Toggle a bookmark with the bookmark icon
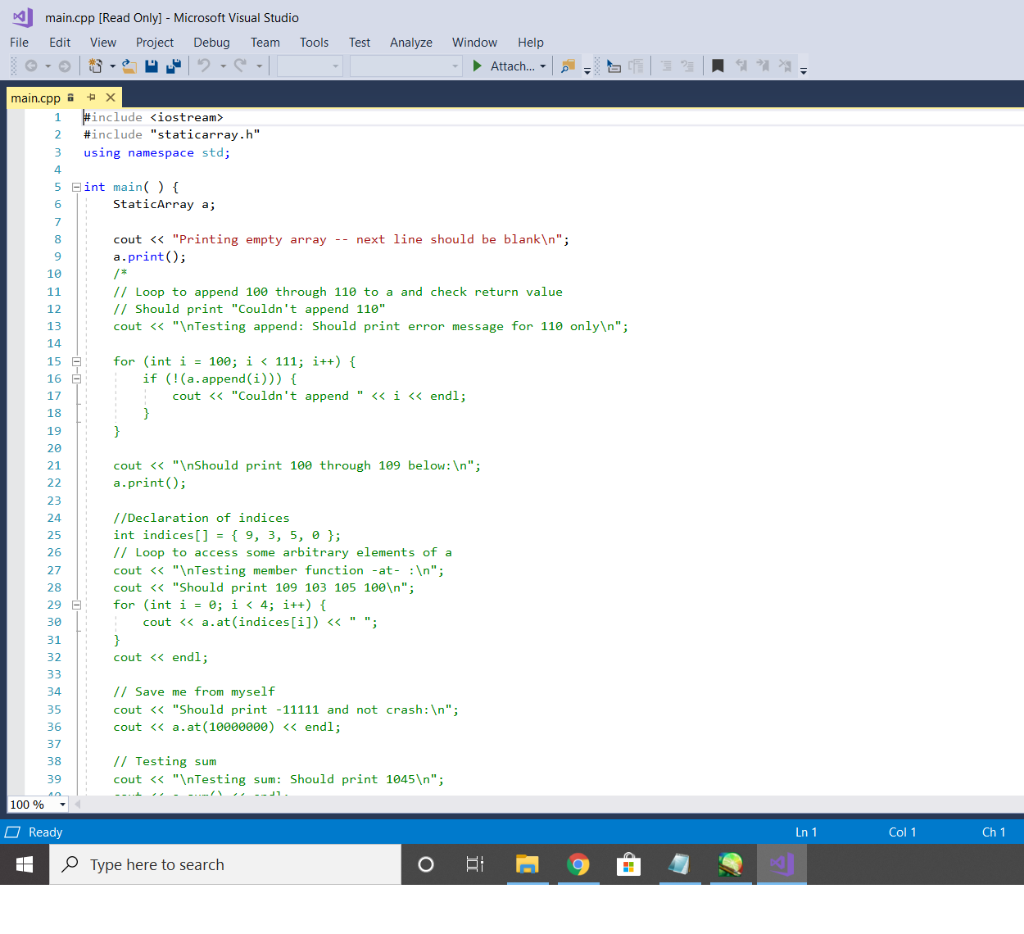Viewport: 1024px width, 934px height. point(718,66)
